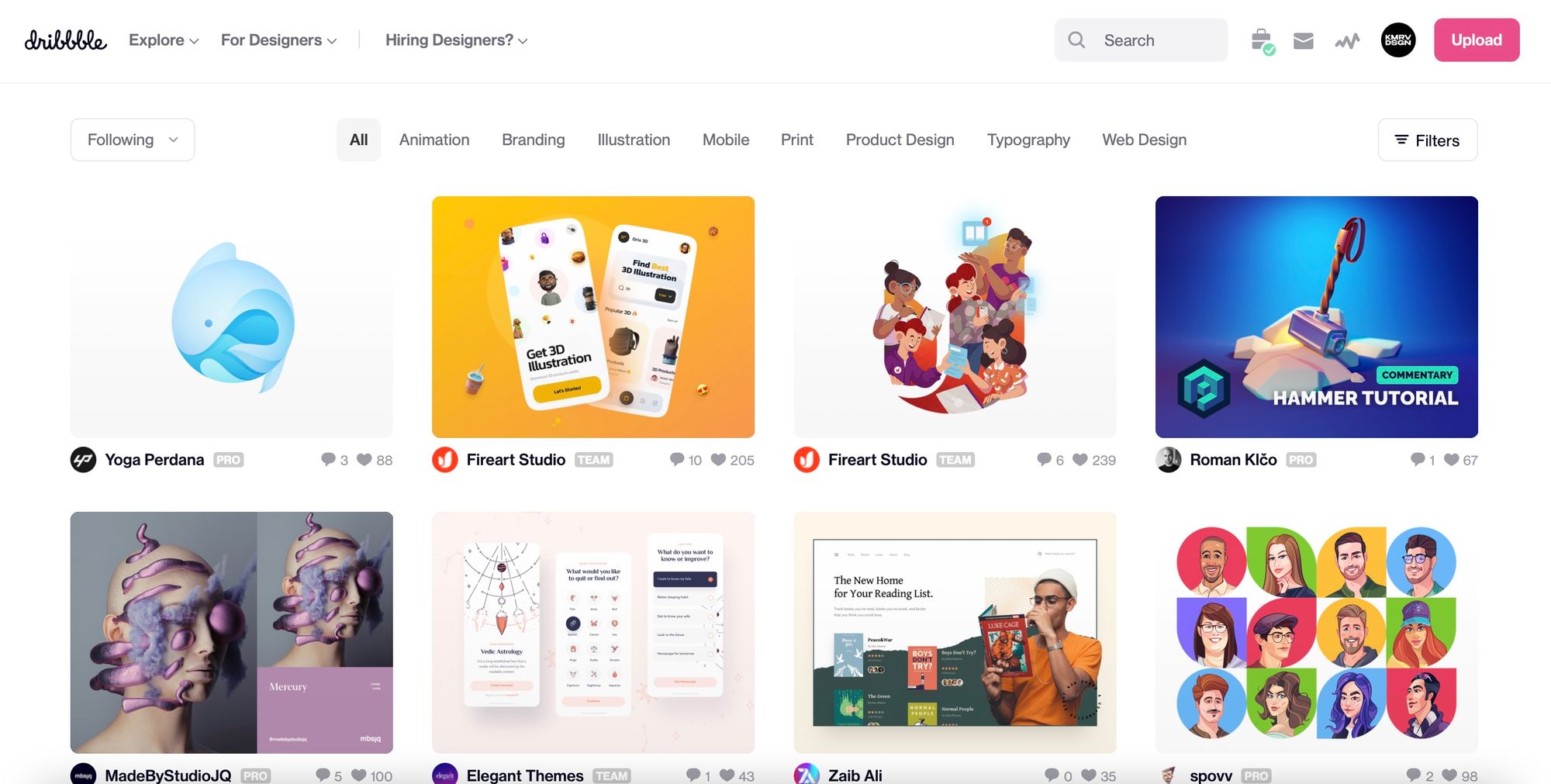
Task: Expand the Explore menu
Action: [164, 40]
